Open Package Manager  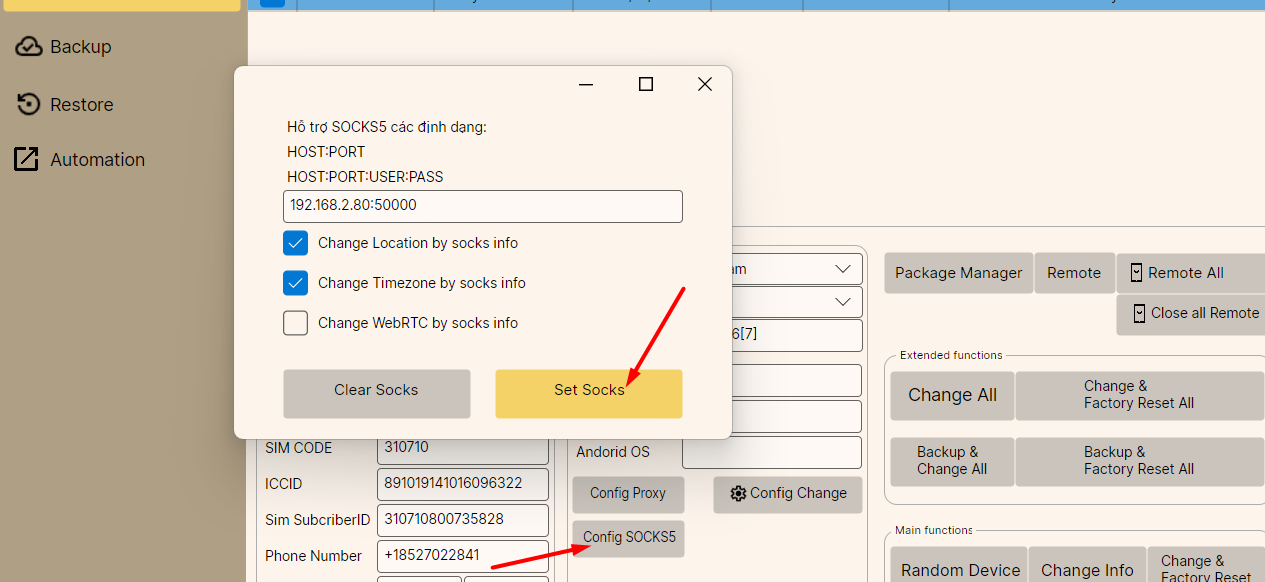[x=958, y=273]
